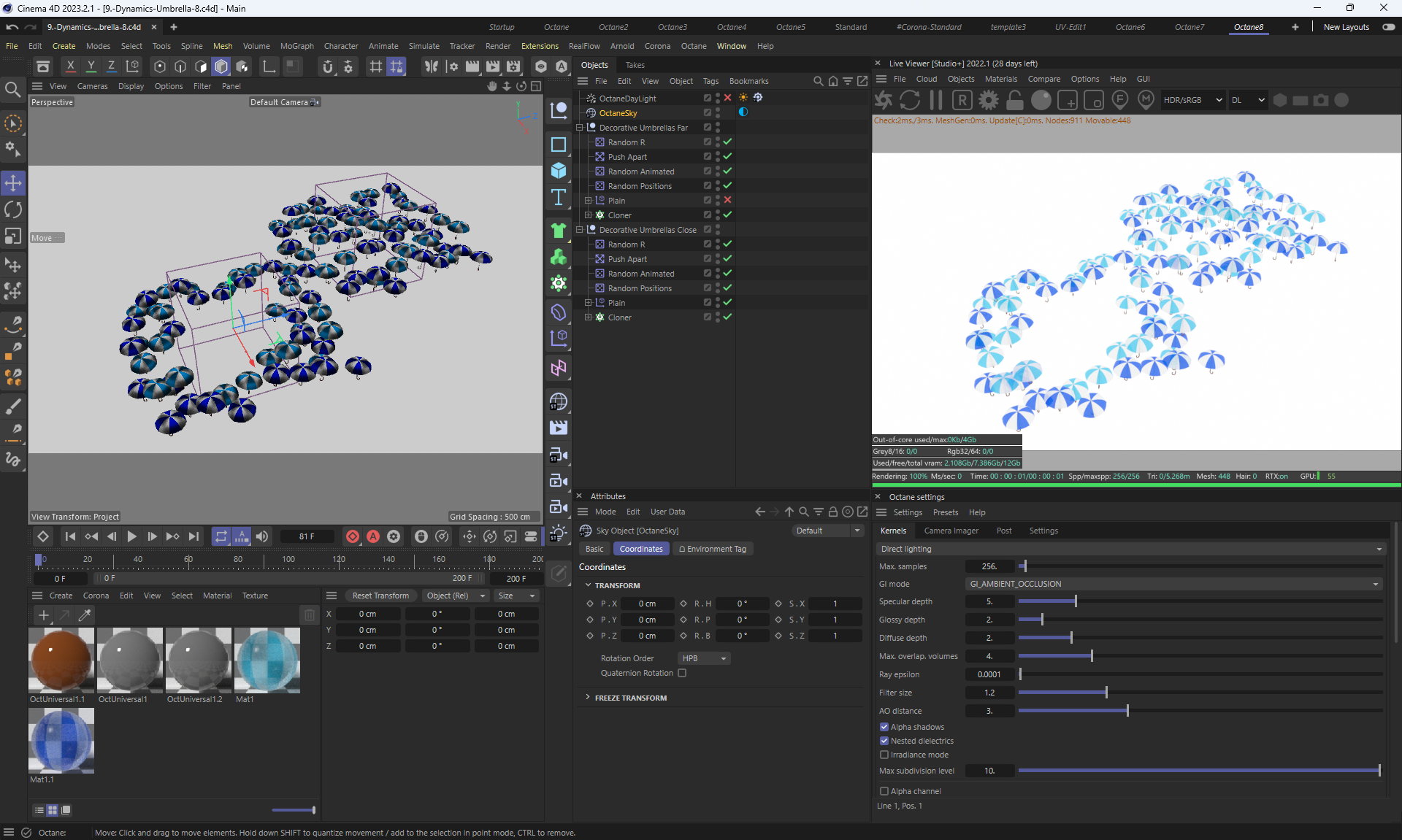Screen dimensions: 1402x840
Task: Click the Reset Transform button
Action: point(380,596)
